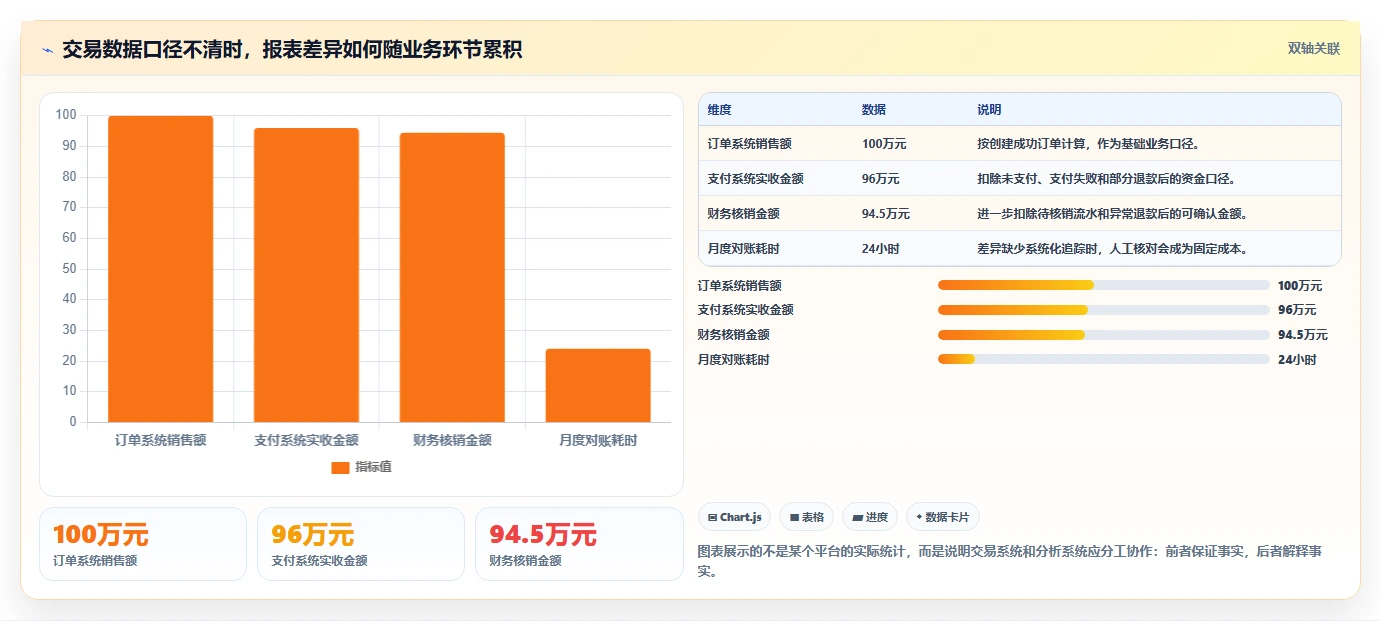Click the 财务核销金额 x-axis label

(452, 440)
